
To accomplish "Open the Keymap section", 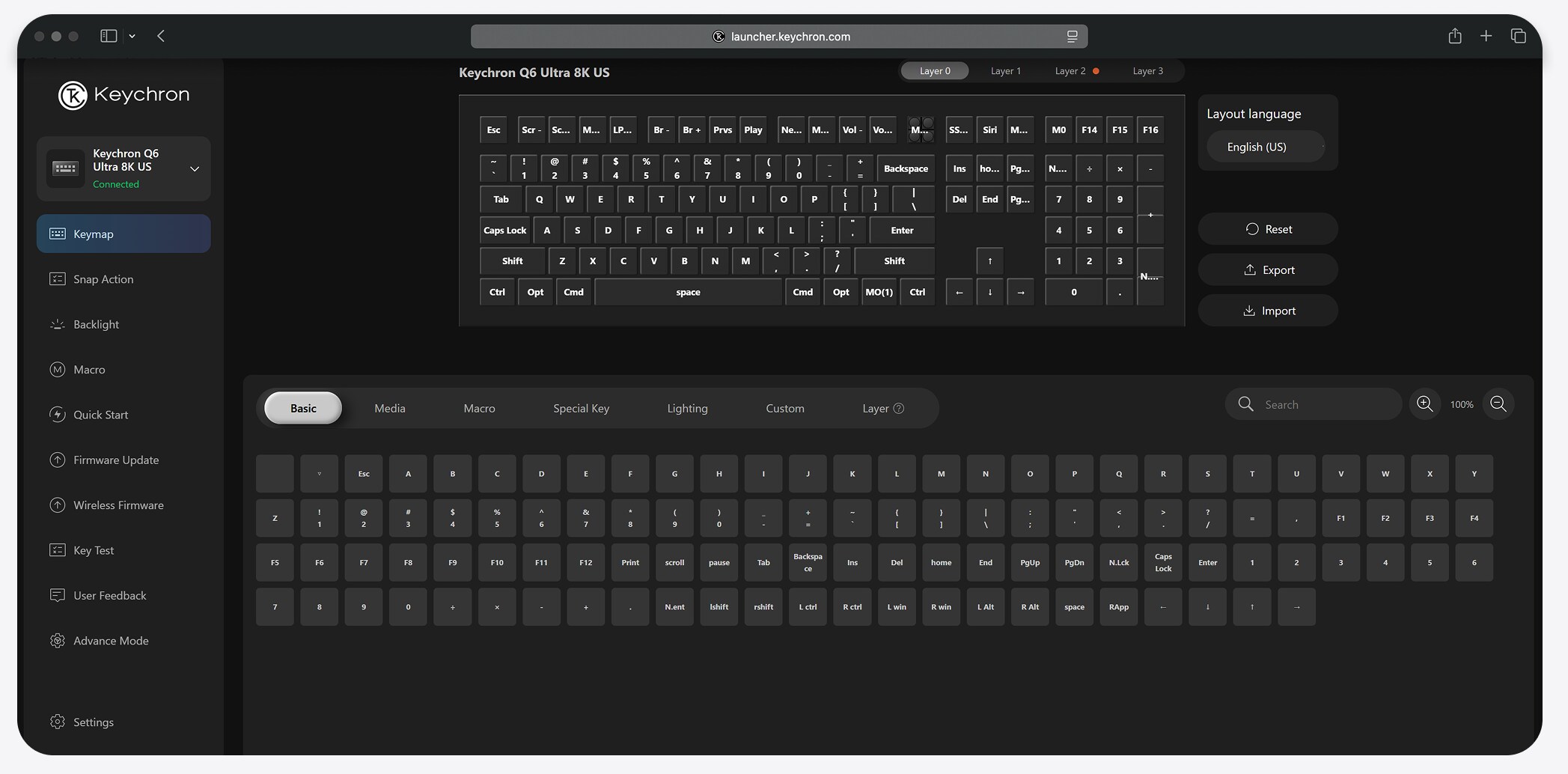I will (x=123, y=234).
